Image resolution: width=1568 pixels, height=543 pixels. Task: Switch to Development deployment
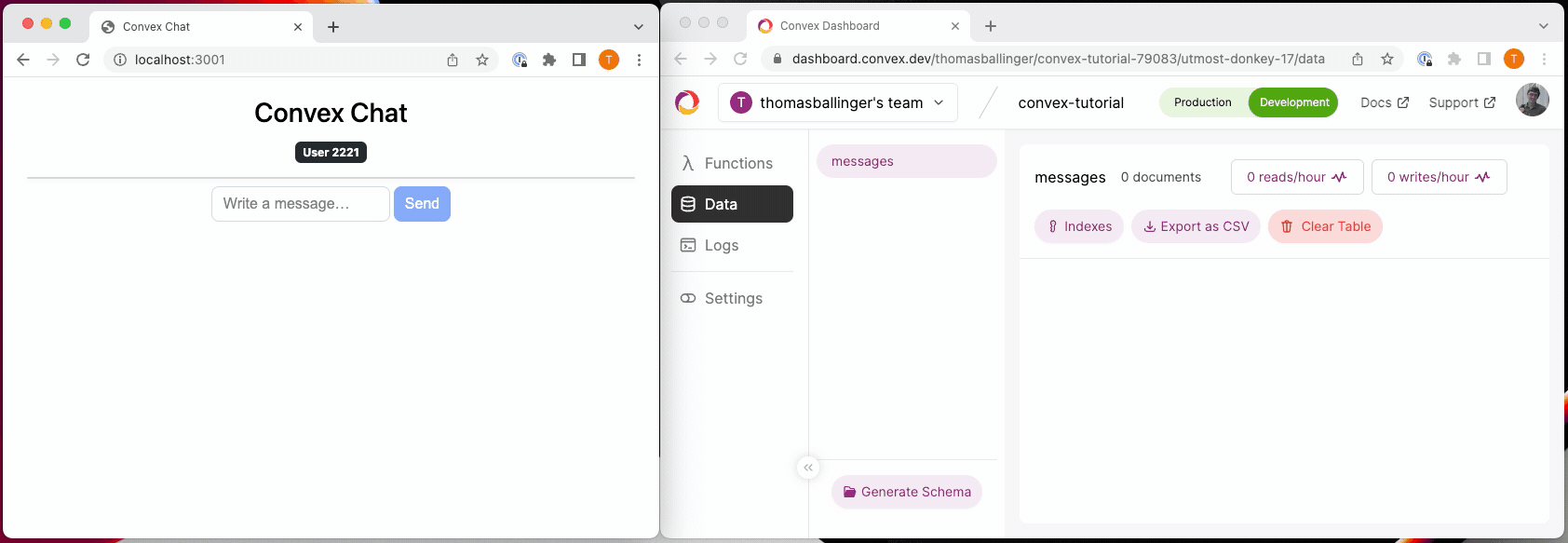coord(1293,102)
